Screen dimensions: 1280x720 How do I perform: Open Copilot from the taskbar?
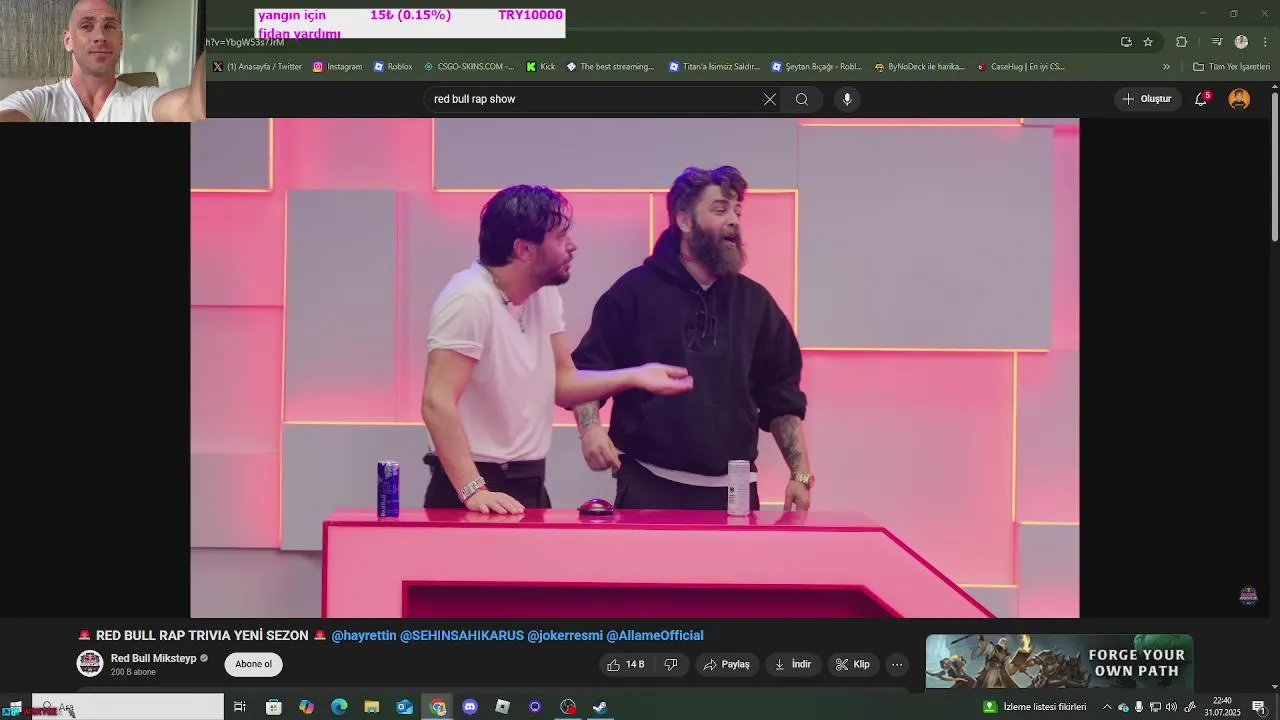[307, 707]
